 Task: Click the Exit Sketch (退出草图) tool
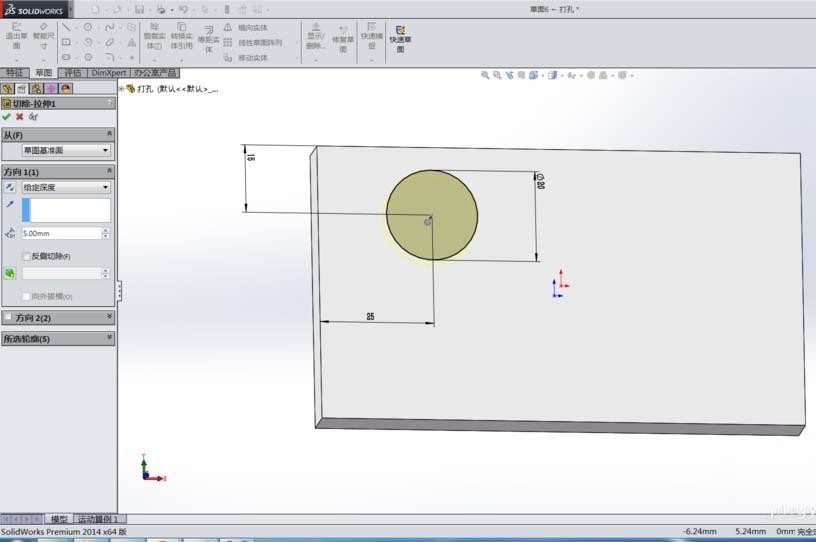(x=17, y=36)
